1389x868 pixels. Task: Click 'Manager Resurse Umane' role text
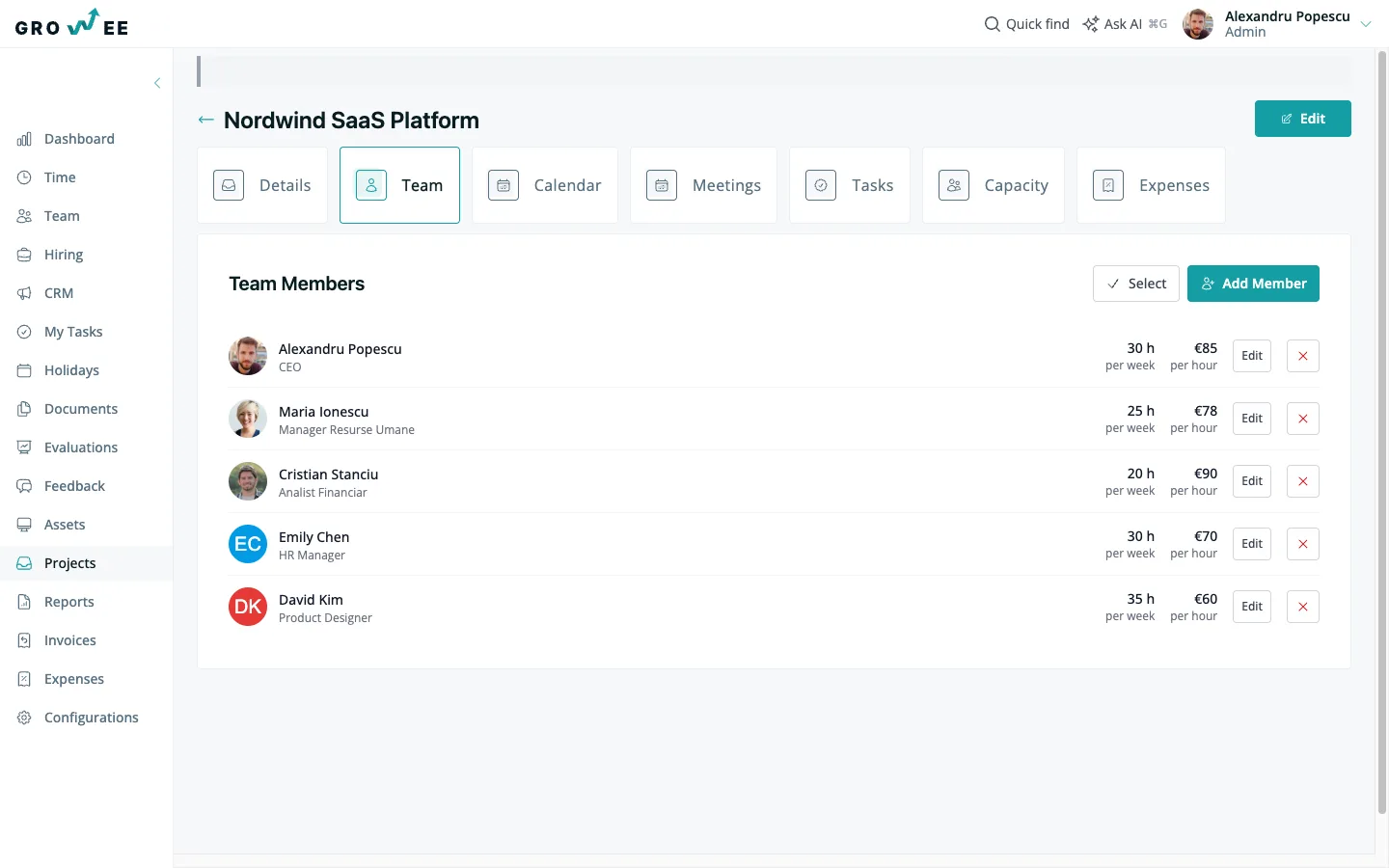tap(346, 430)
